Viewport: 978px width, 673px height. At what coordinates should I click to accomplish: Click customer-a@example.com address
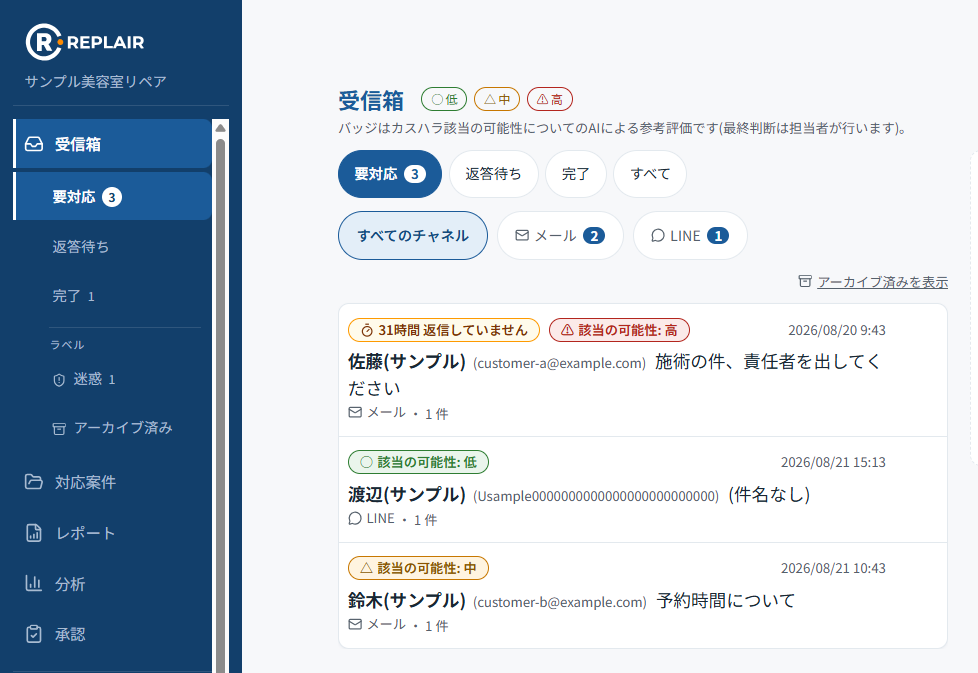point(559,363)
